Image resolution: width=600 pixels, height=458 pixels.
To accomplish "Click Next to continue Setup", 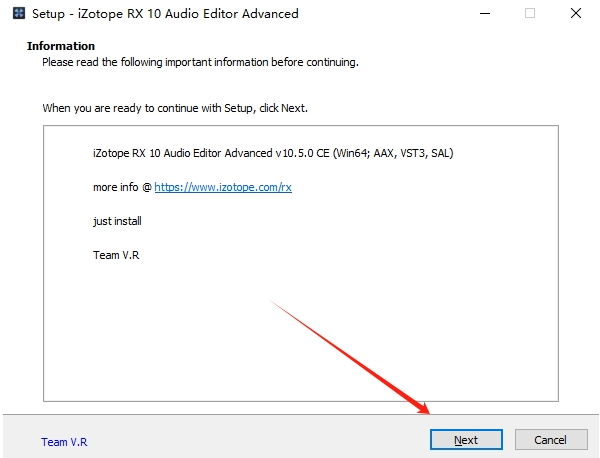I will coord(465,440).
